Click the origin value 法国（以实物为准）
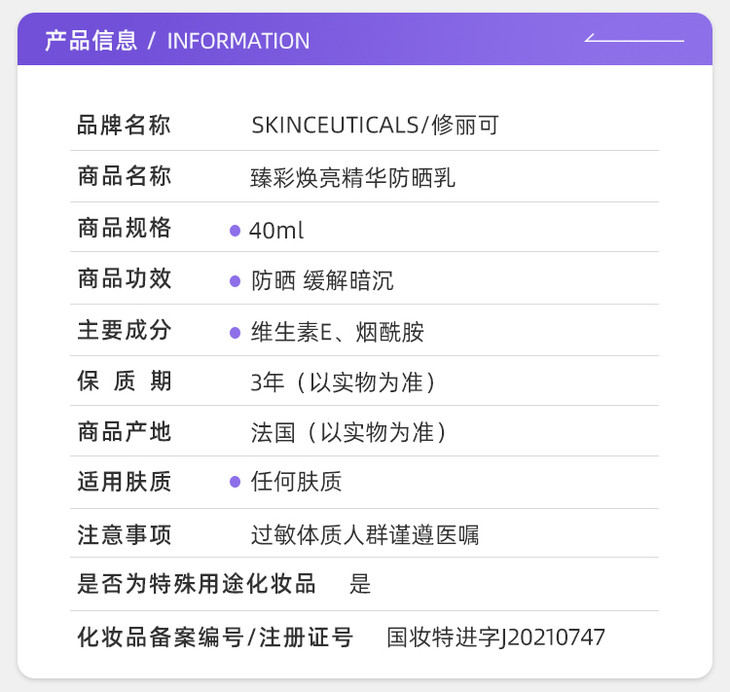730x692 pixels. [348, 432]
